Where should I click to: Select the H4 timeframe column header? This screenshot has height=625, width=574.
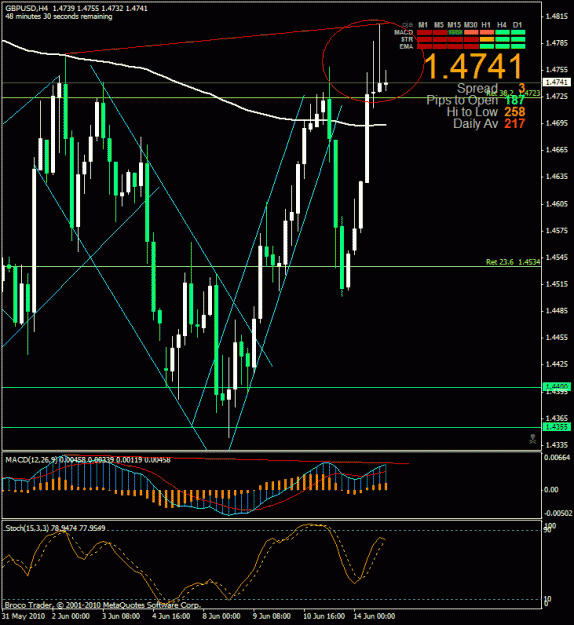tap(502, 25)
